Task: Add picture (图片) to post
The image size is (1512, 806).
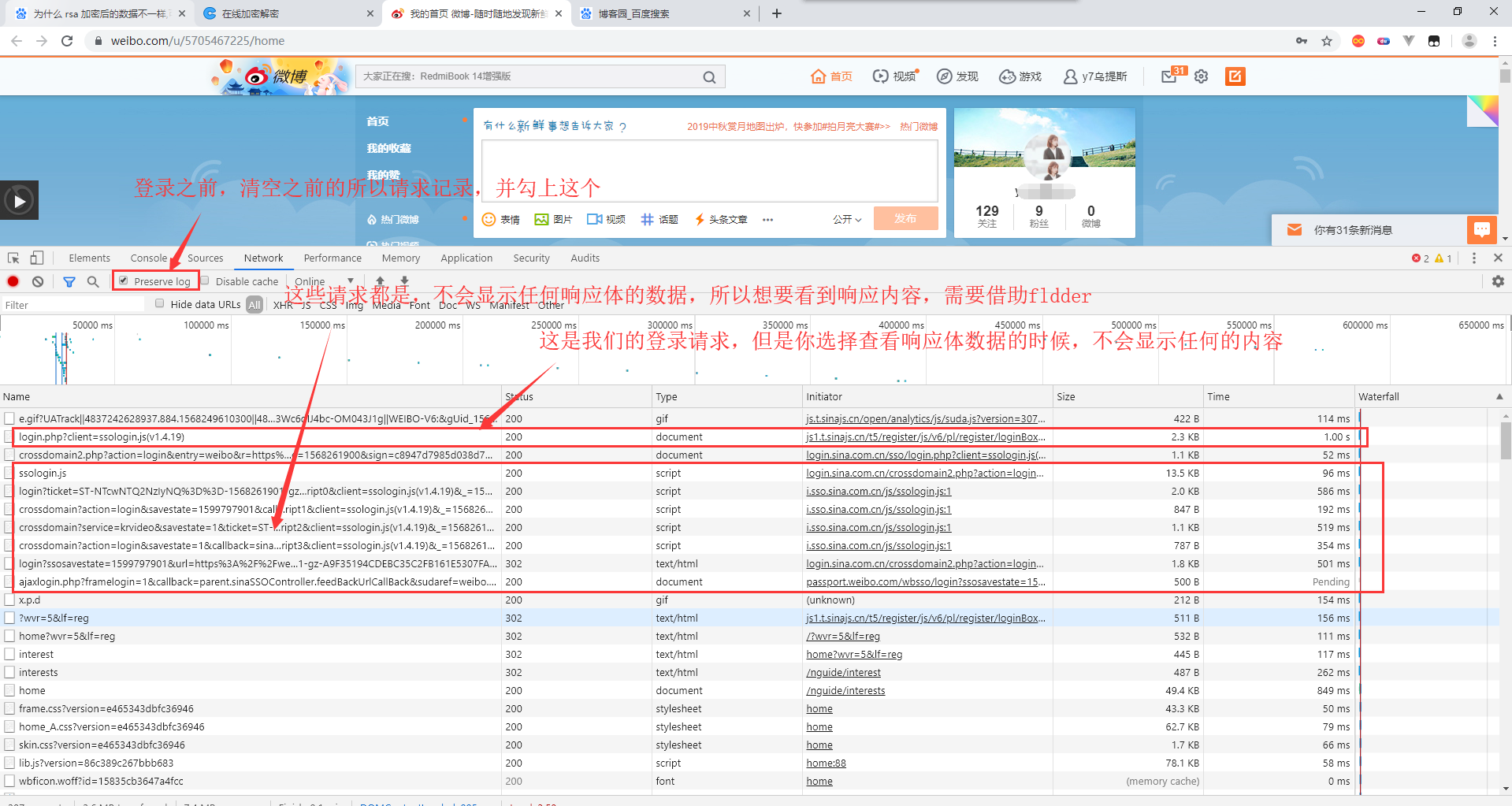Action: tap(553, 219)
